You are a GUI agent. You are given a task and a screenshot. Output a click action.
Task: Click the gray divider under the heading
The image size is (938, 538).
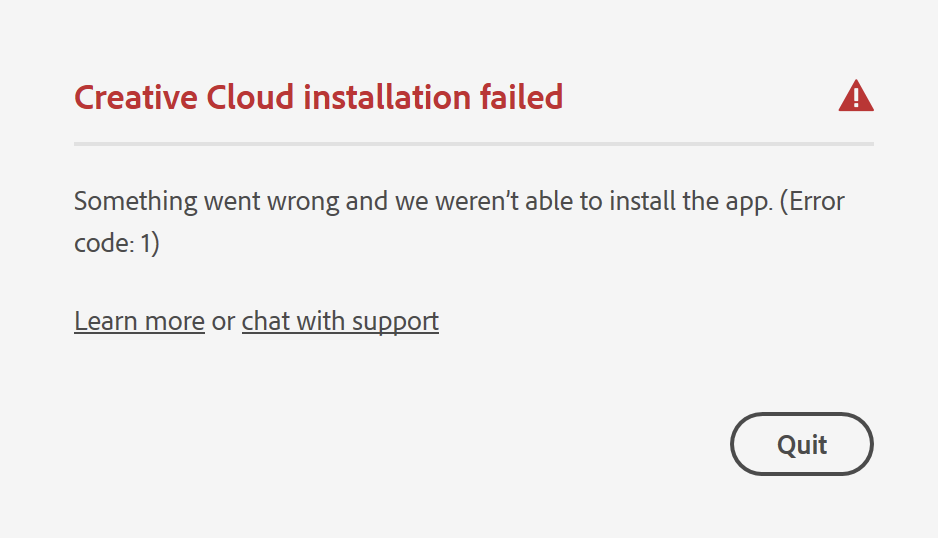pos(473,144)
